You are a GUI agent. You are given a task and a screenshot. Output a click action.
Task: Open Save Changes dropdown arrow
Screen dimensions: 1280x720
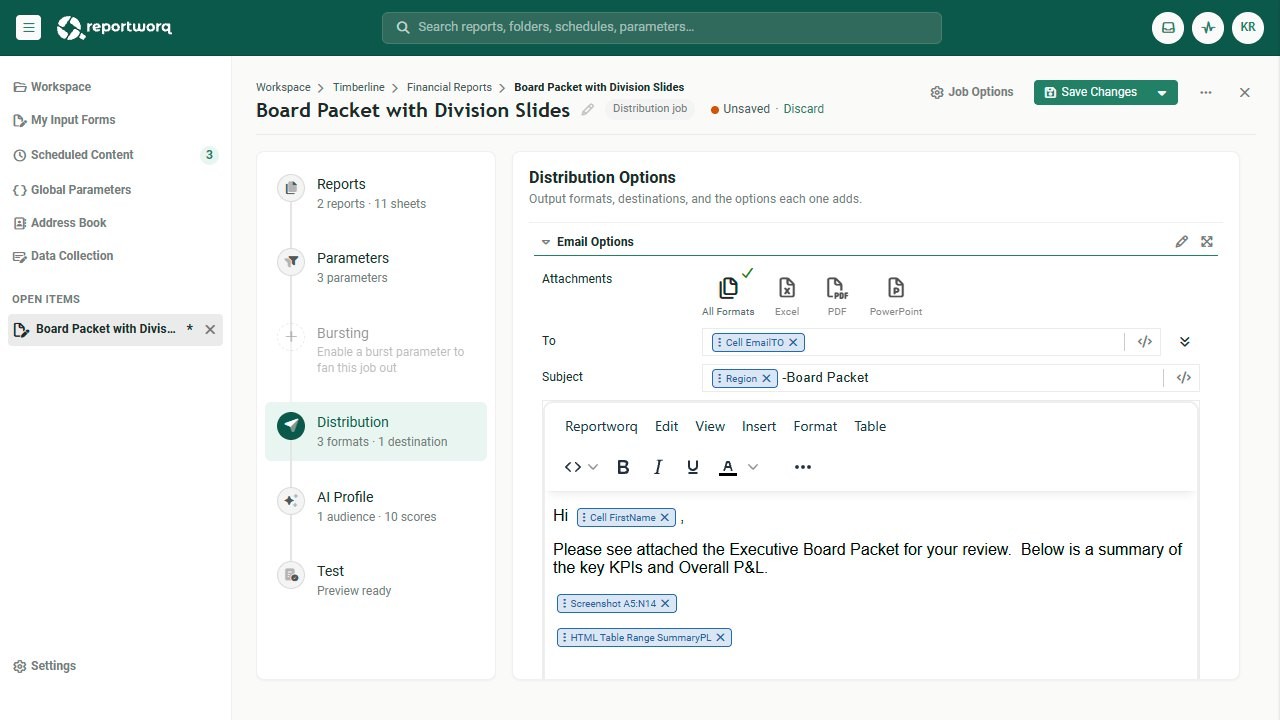1162,92
